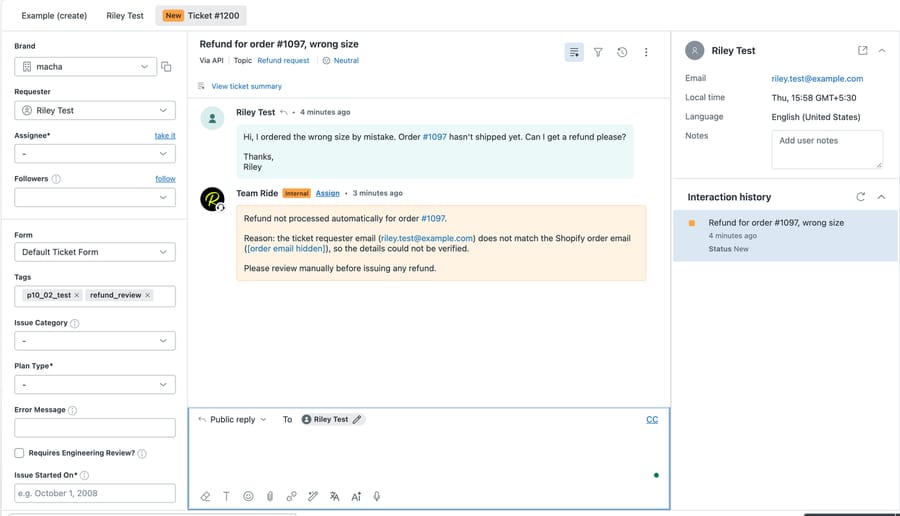This screenshot has width=900, height=516.
Task: Open the AI writing assistant icon
Action: click(356, 496)
